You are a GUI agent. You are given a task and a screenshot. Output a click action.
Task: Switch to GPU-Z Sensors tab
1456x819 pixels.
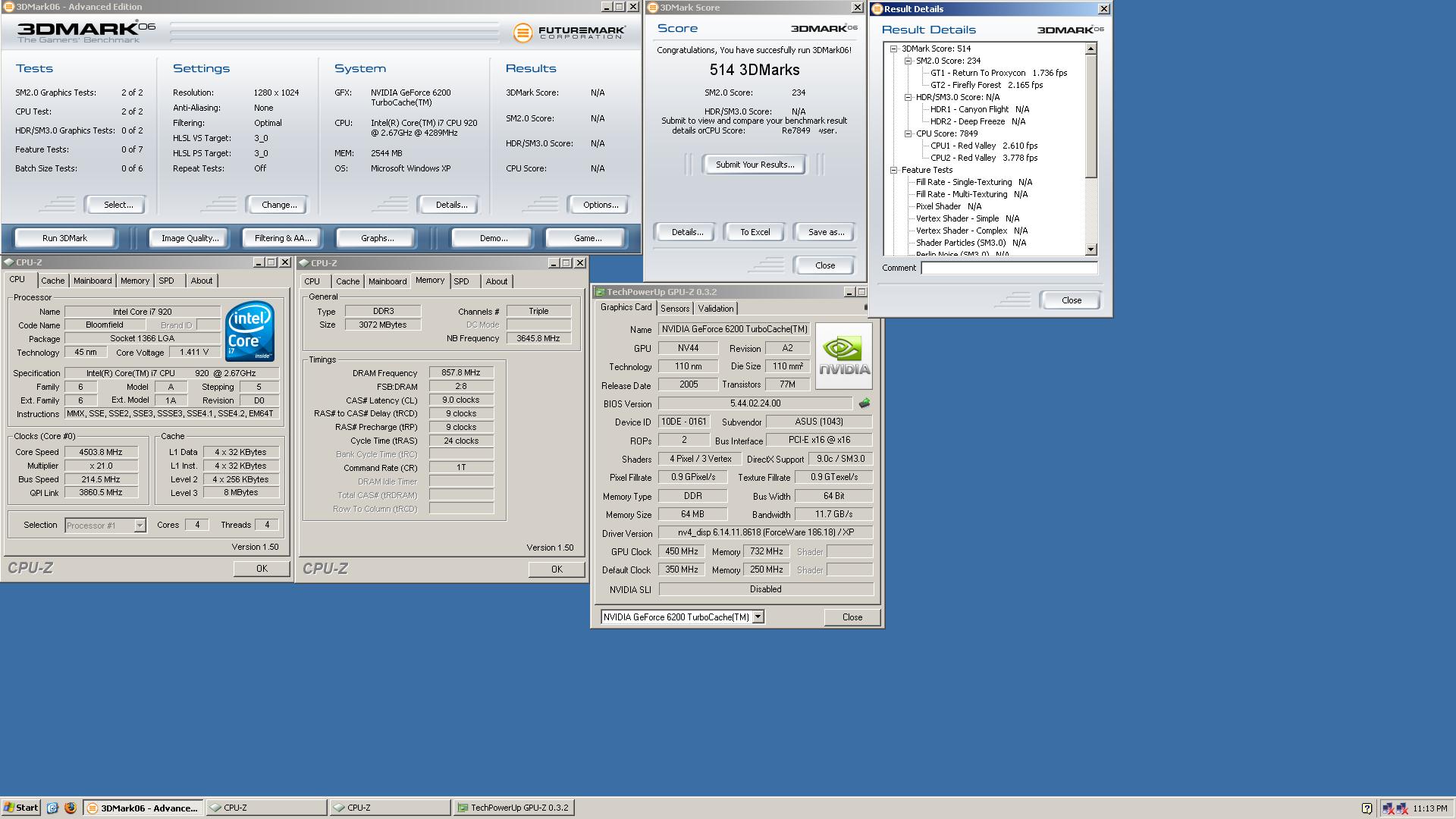[x=675, y=309]
